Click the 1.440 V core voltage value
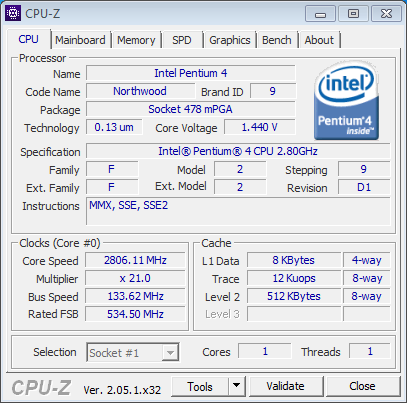 coord(260,127)
